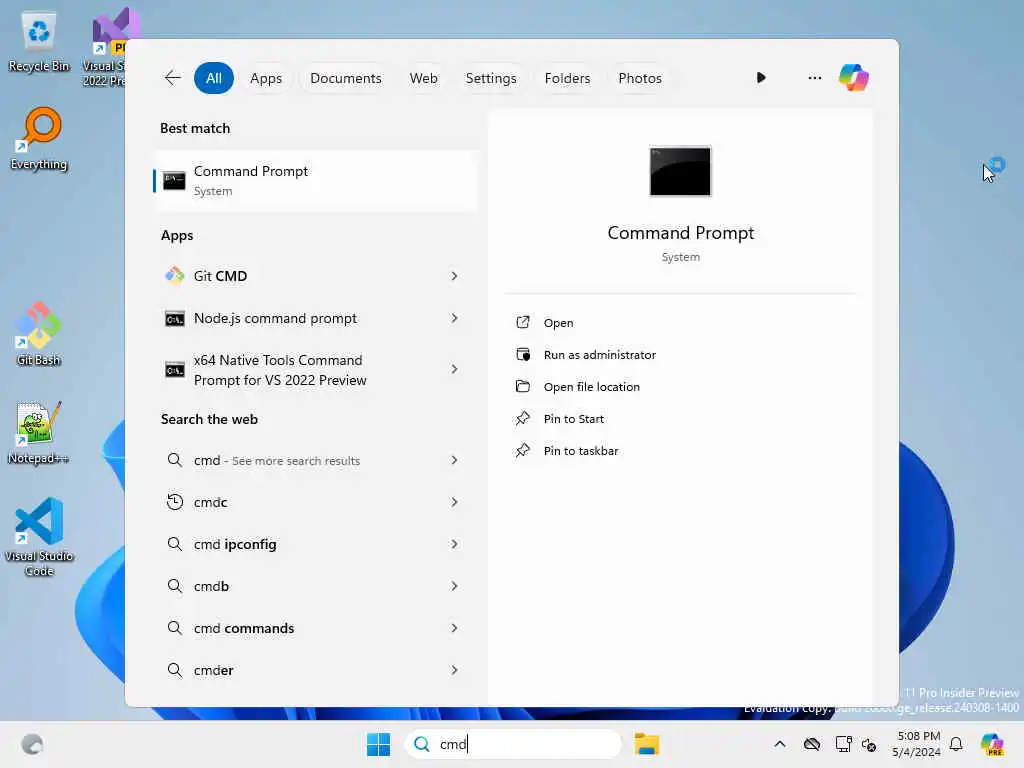Click the network status icon in tray

coord(843,744)
